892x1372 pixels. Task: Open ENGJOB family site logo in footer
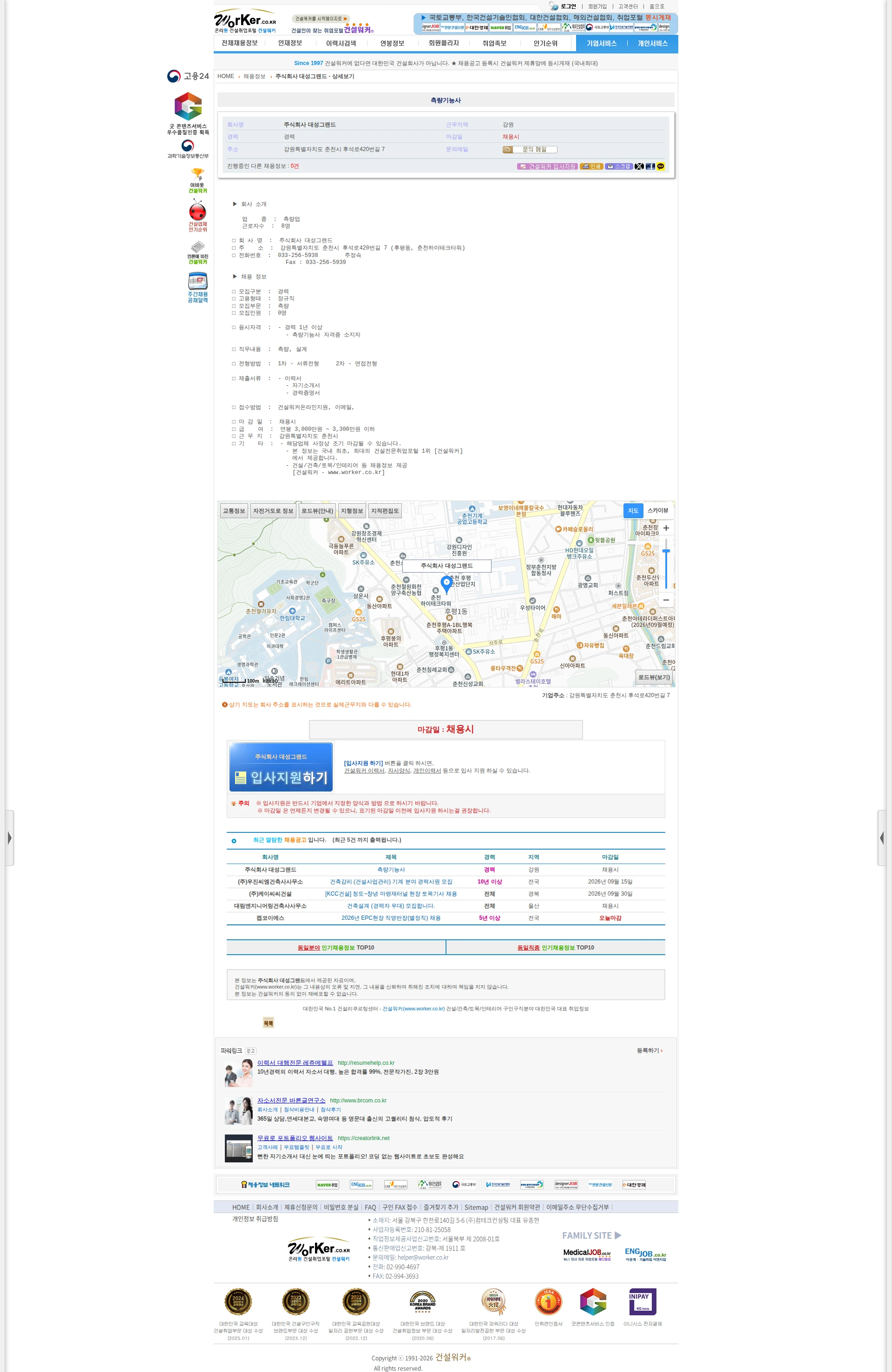645,1254
